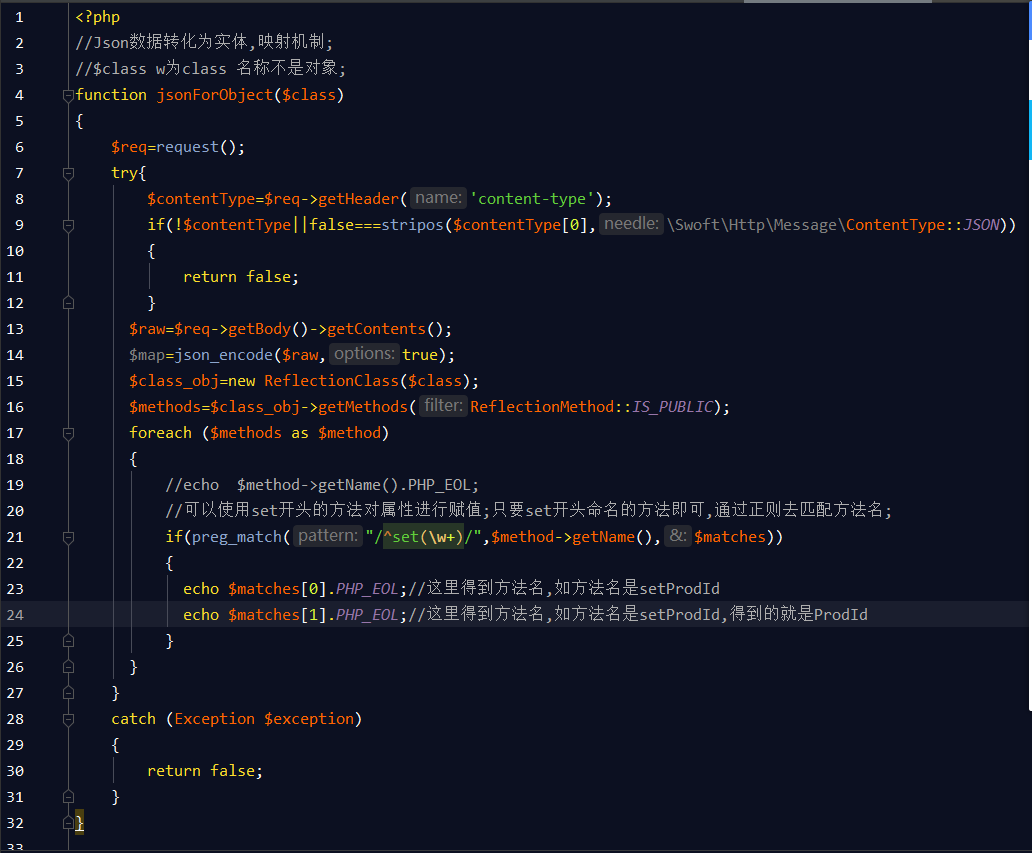Click the 'getContents()' method call
The width and height of the screenshot is (1032, 853).
pyautogui.click(x=386, y=330)
